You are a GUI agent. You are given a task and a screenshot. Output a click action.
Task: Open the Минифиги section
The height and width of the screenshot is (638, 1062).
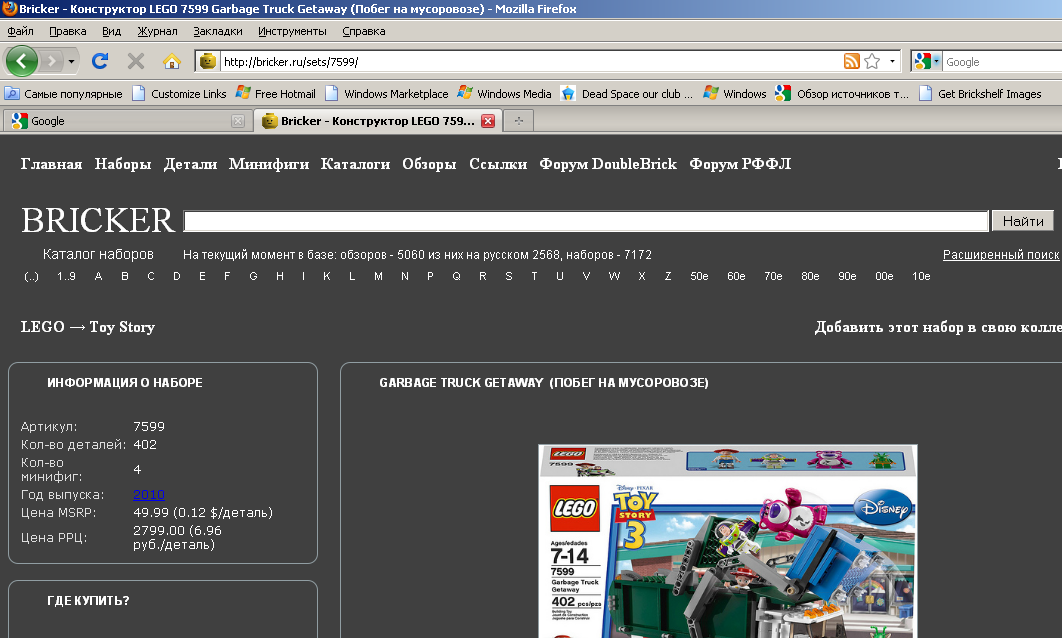coord(269,164)
